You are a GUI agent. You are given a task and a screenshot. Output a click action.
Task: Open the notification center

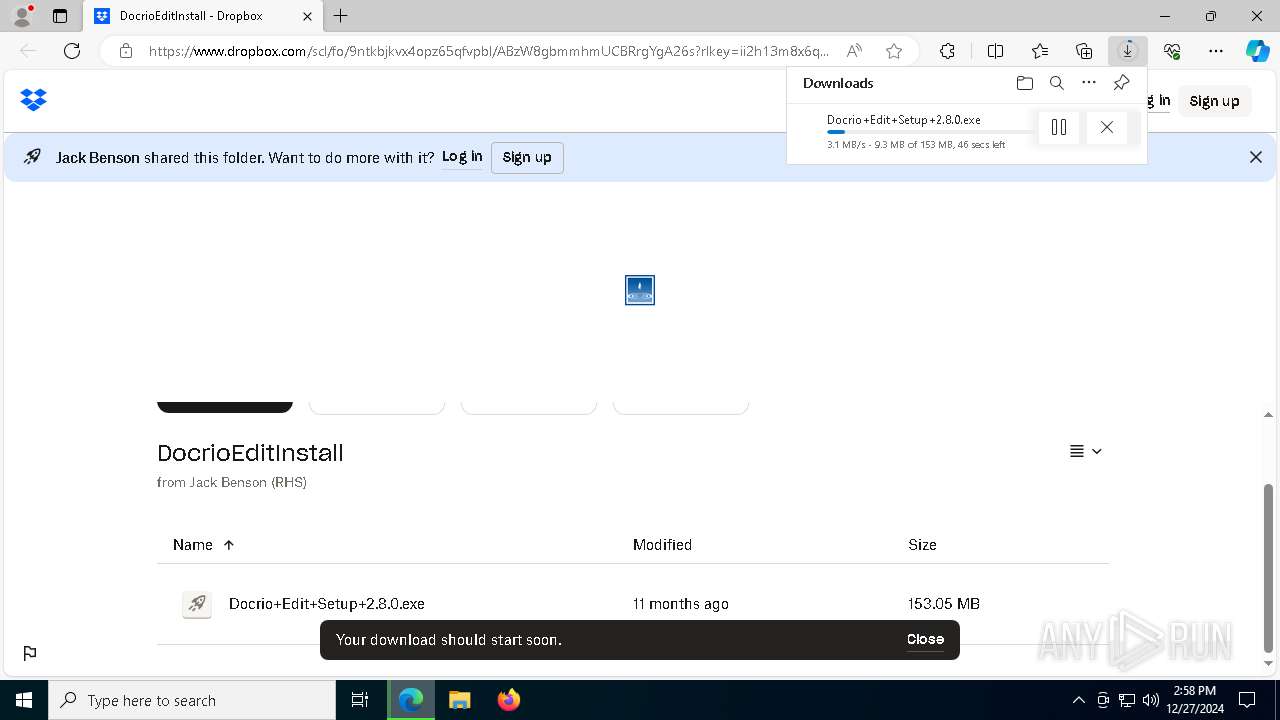point(1247,700)
